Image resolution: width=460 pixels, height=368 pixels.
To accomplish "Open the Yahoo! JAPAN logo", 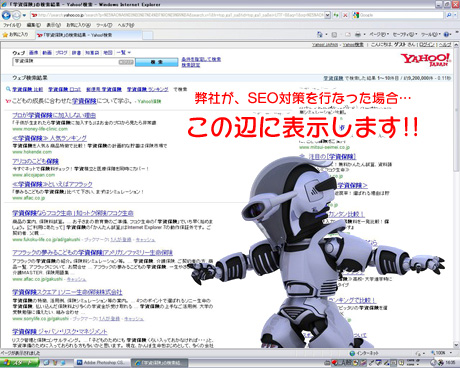I will (x=426, y=60).
